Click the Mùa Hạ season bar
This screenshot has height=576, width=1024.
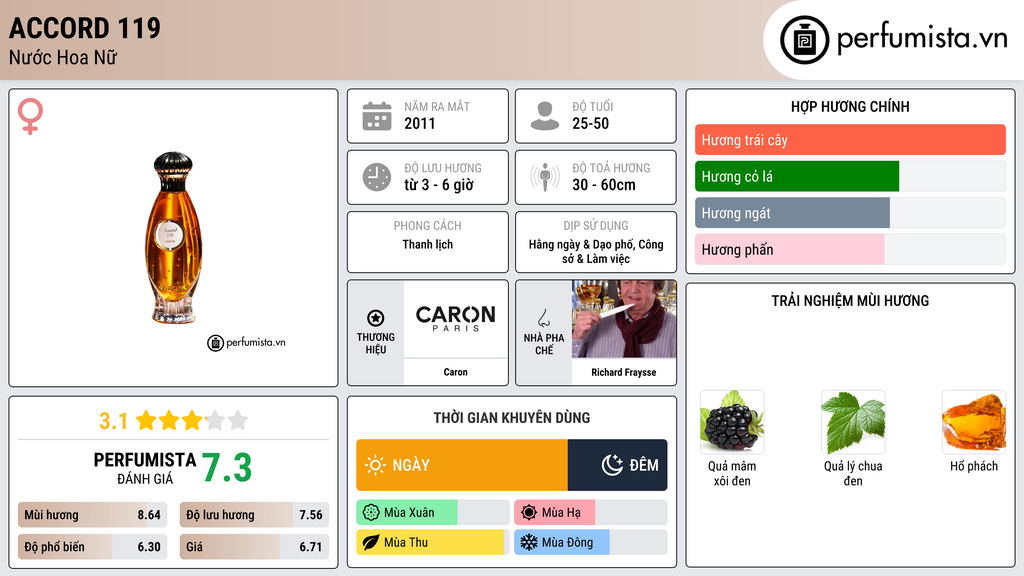(x=590, y=513)
